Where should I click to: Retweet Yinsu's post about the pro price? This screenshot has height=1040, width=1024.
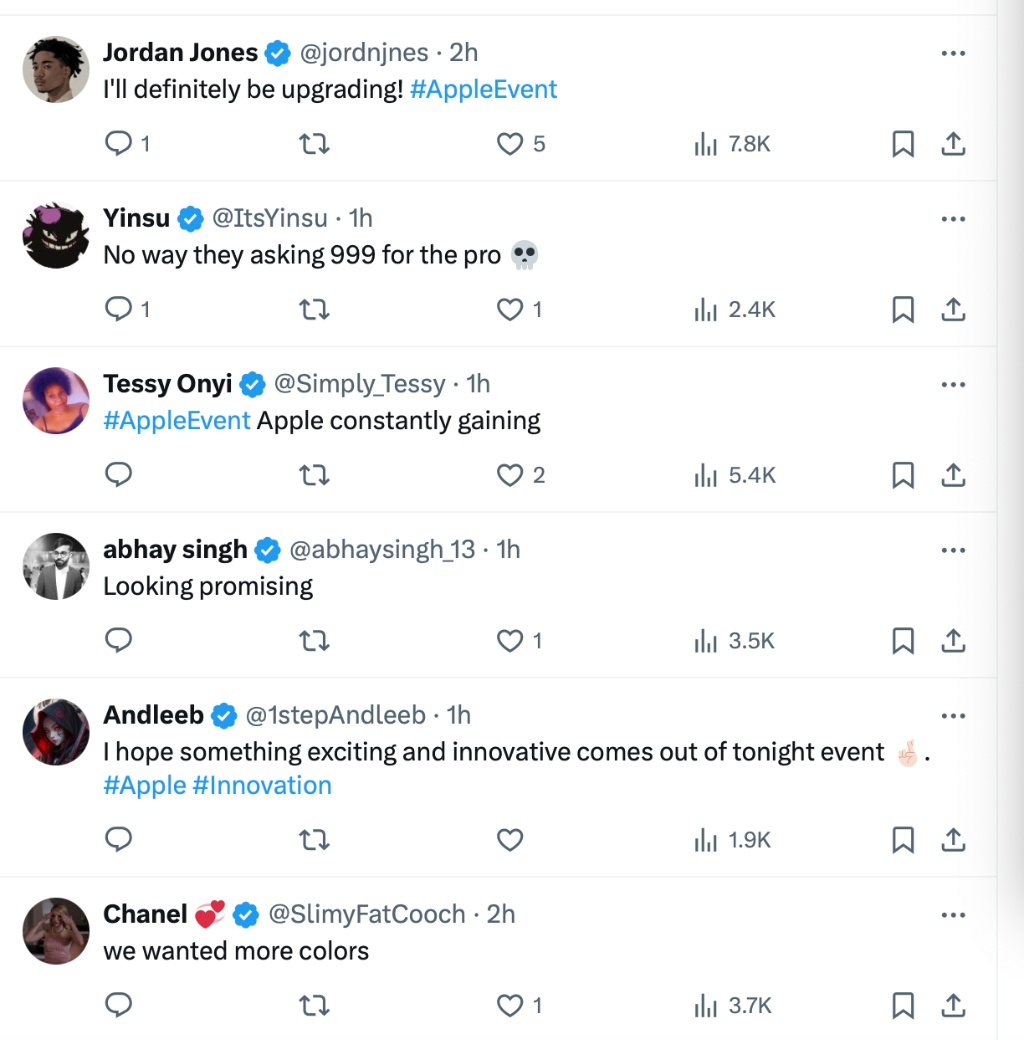(x=315, y=310)
